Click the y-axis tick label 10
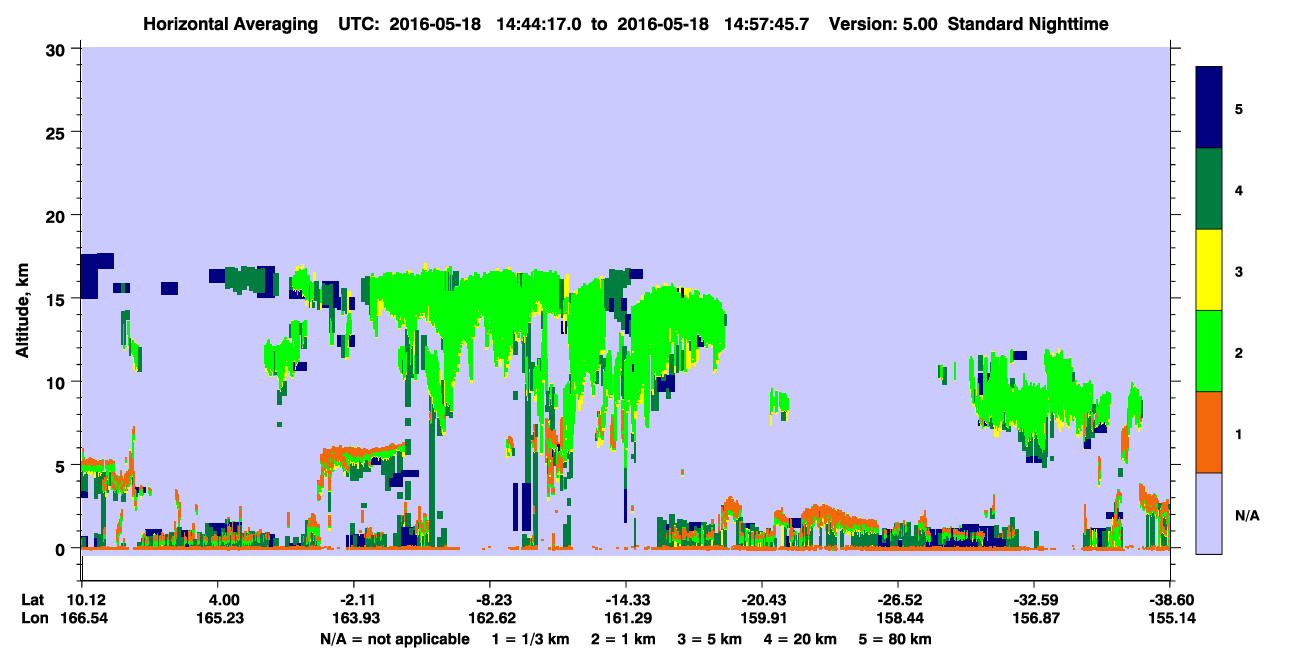The image size is (1300, 667). click(57, 382)
